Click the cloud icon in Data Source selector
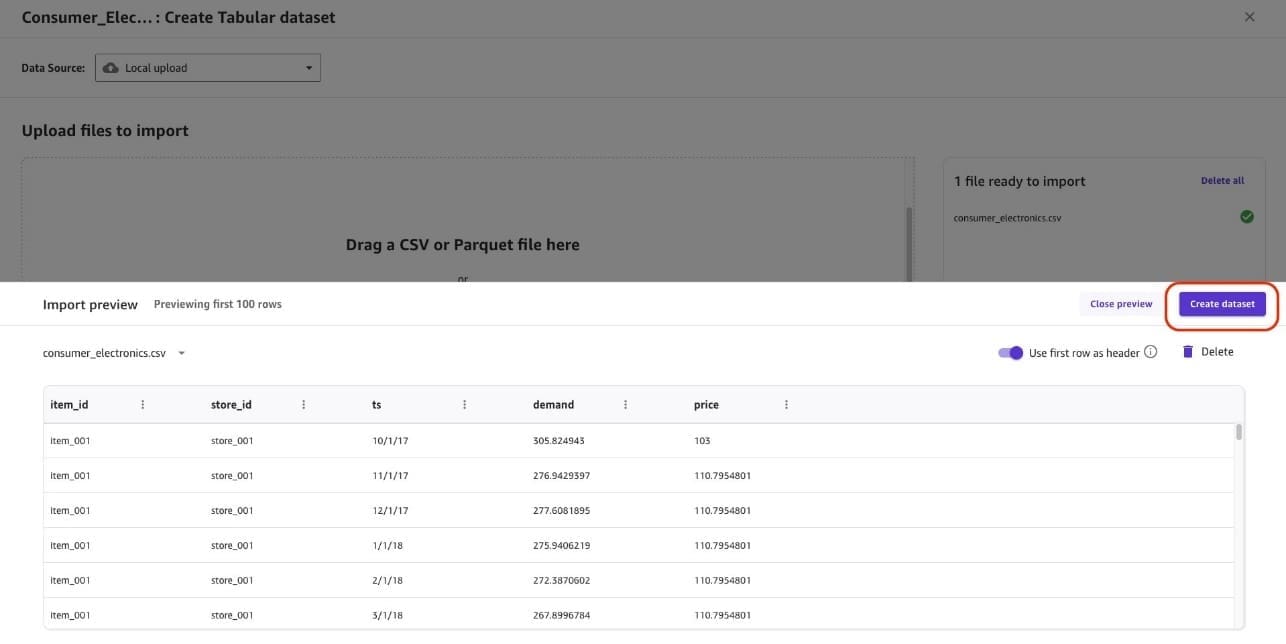The width and height of the screenshot is (1286, 644). pos(110,67)
